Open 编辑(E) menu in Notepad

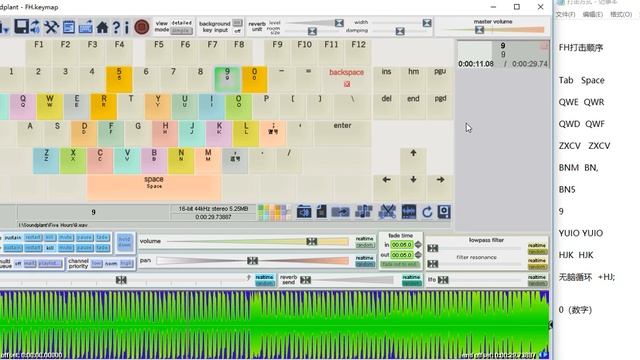[x=593, y=14]
